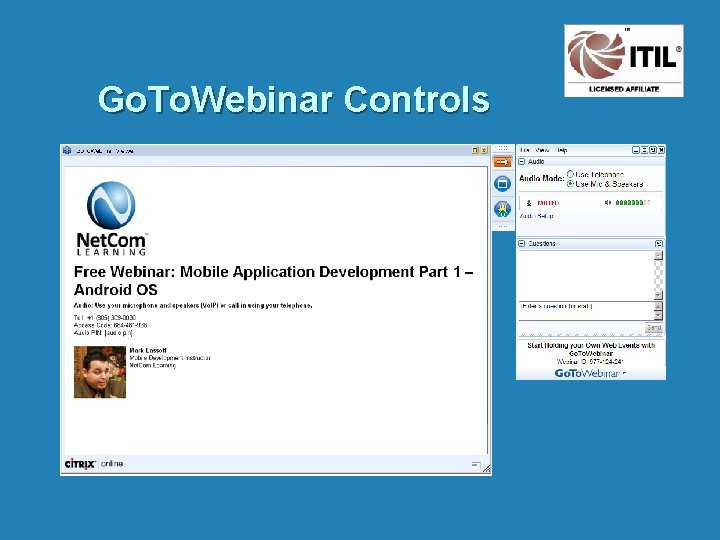The image size is (720, 540).
Task: Toggle the full screen viewer icon
Action: point(502,184)
